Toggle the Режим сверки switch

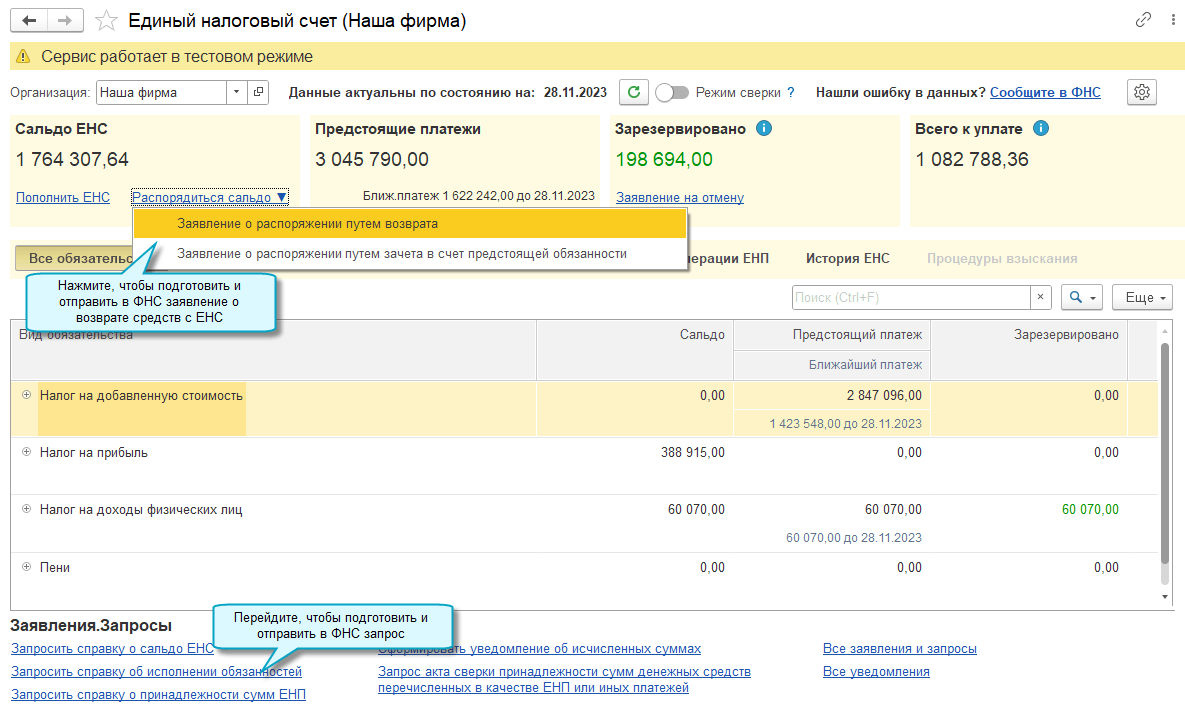672,92
